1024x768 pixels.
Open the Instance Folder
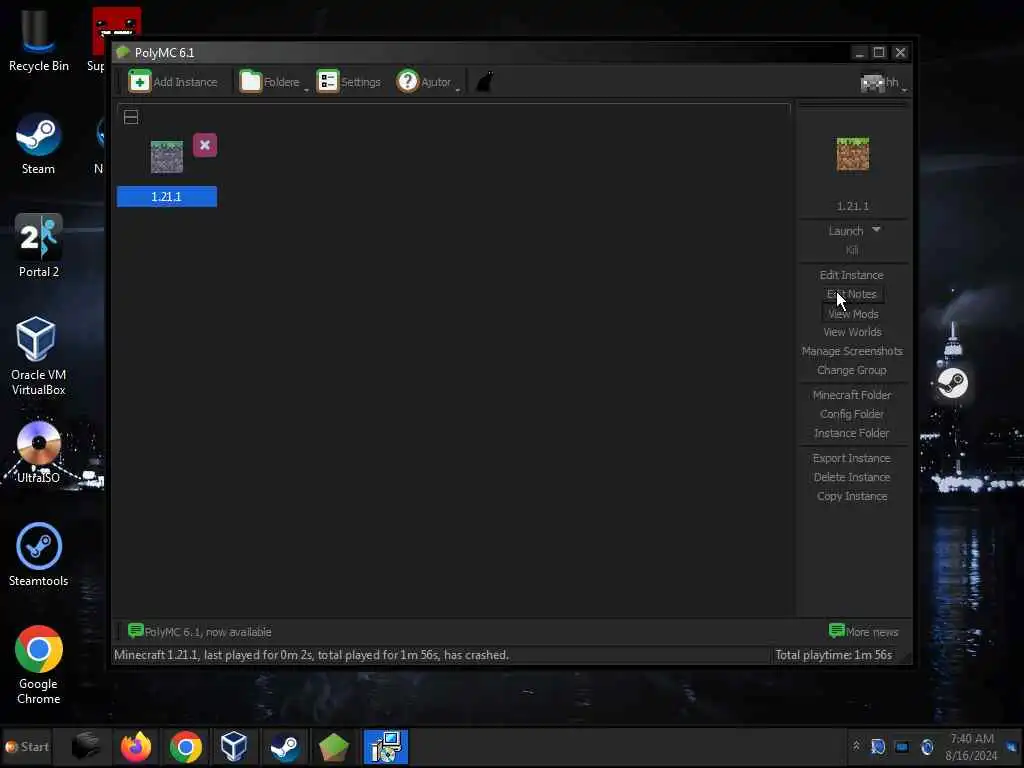[x=852, y=432]
